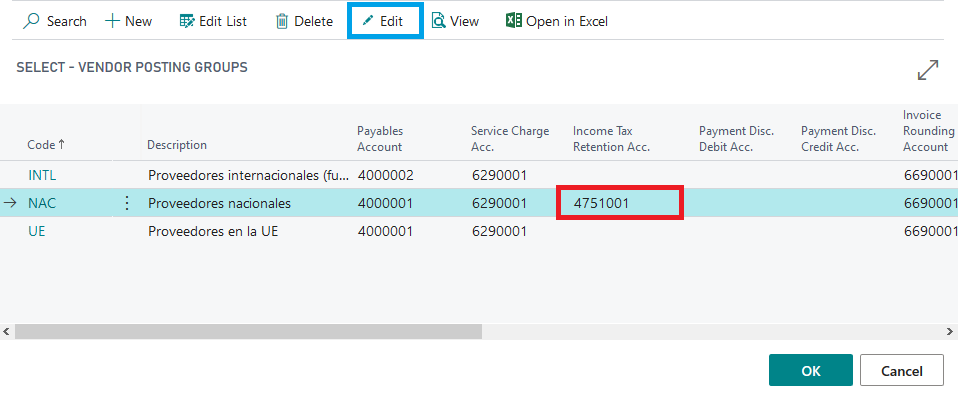Click the Delete trash can icon
This screenshot has width=958, height=399.
(282, 21)
